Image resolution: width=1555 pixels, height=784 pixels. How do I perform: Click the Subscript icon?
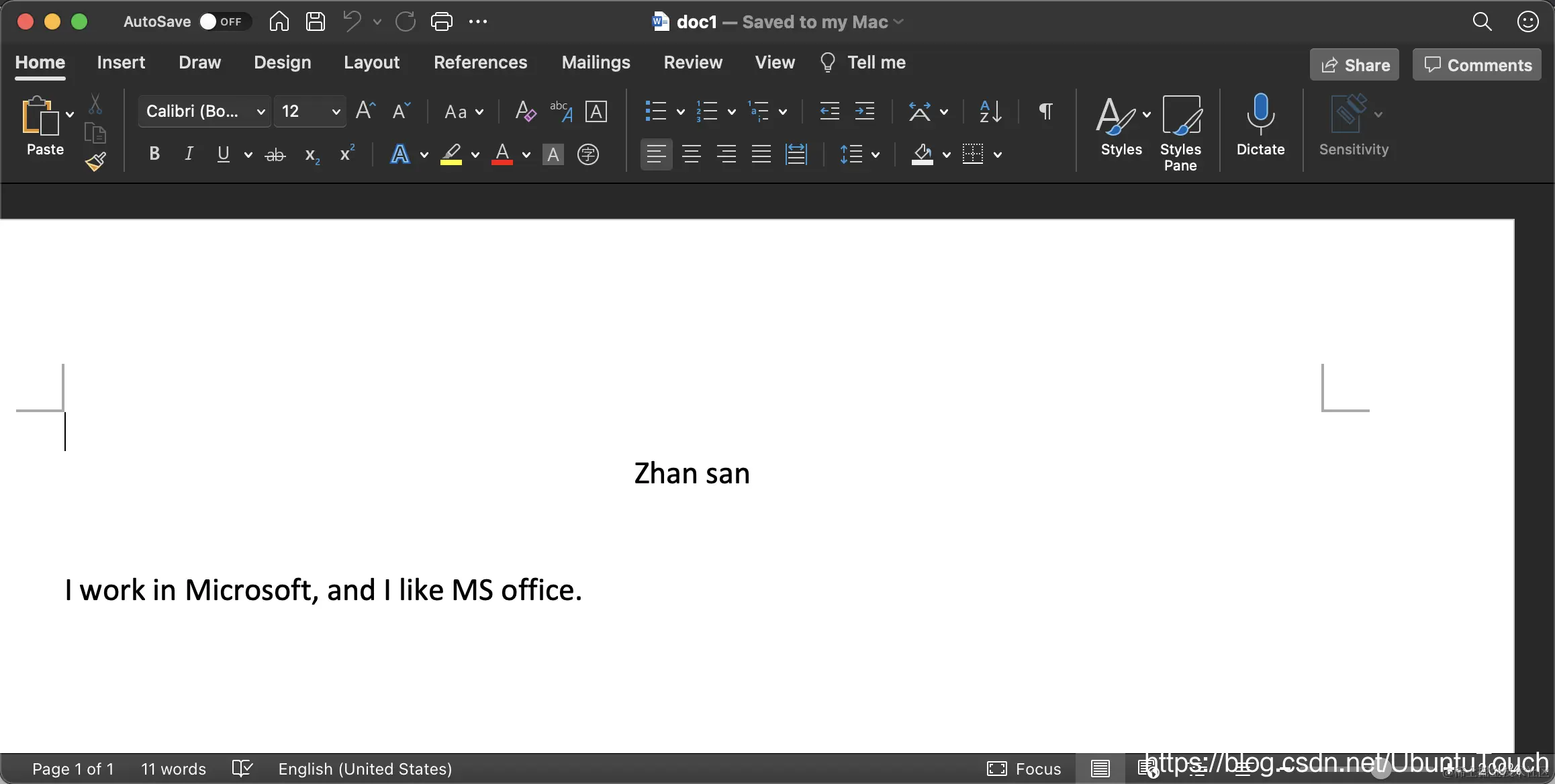312,155
